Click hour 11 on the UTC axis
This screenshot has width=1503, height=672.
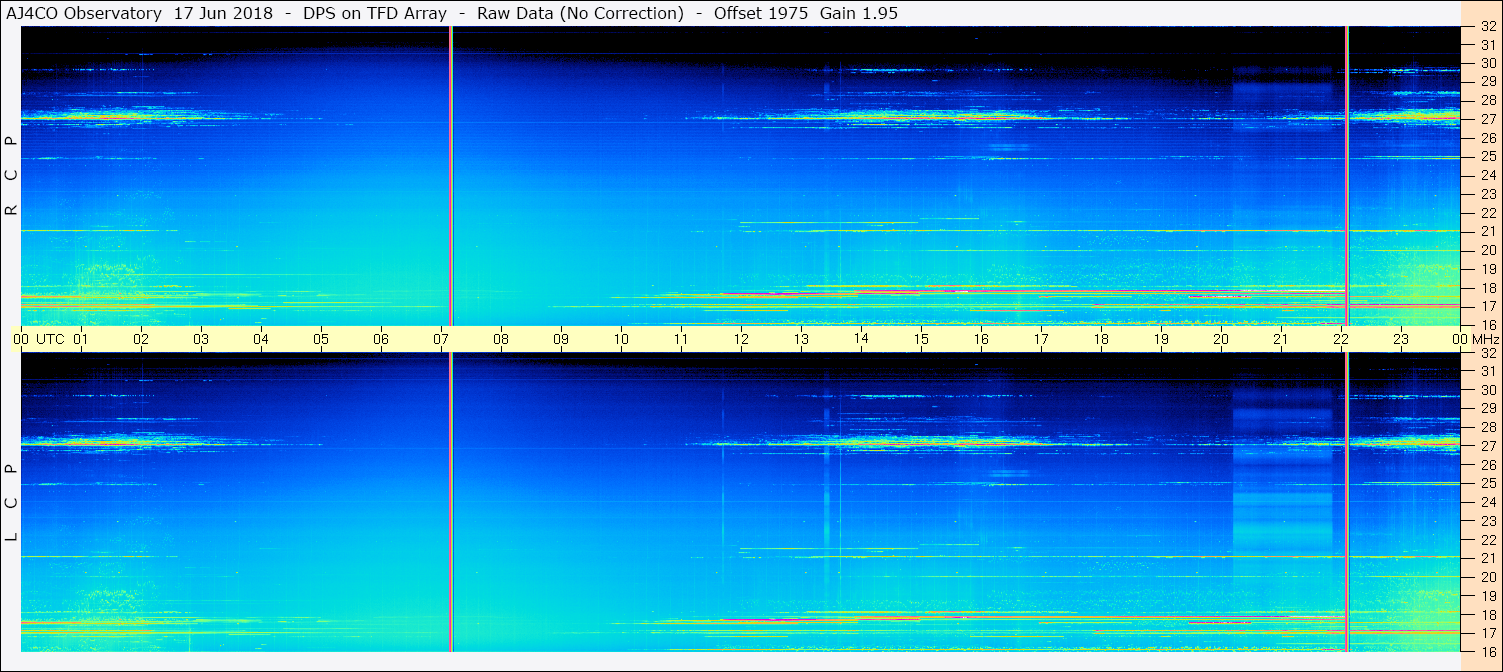(681, 339)
